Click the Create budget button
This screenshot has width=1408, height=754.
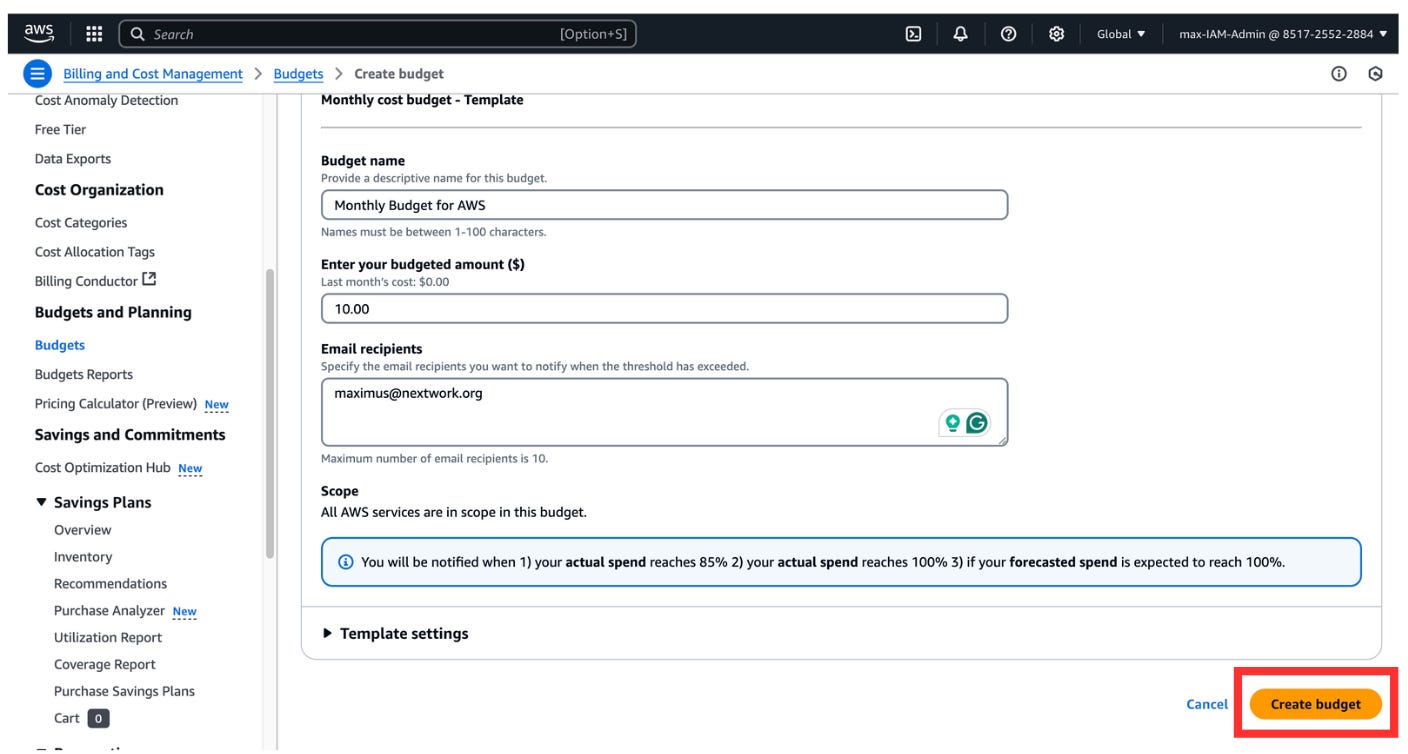coord(1315,704)
